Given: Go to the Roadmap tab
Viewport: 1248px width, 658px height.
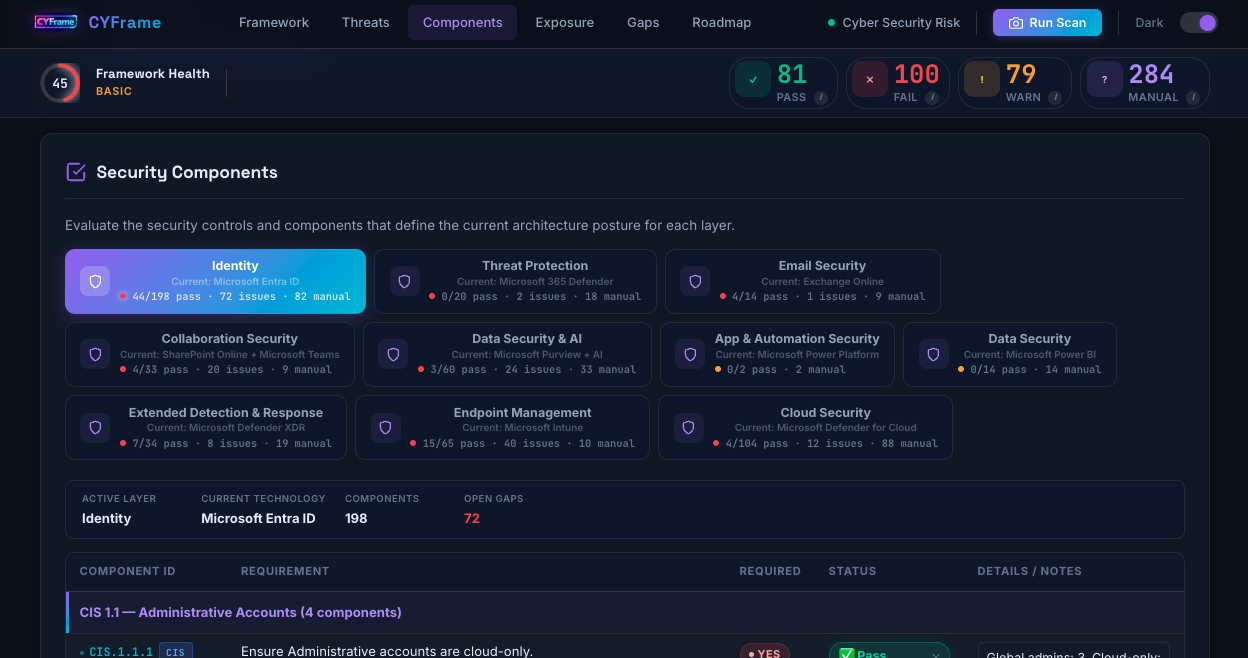Looking at the screenshot, I should point(721,23).
